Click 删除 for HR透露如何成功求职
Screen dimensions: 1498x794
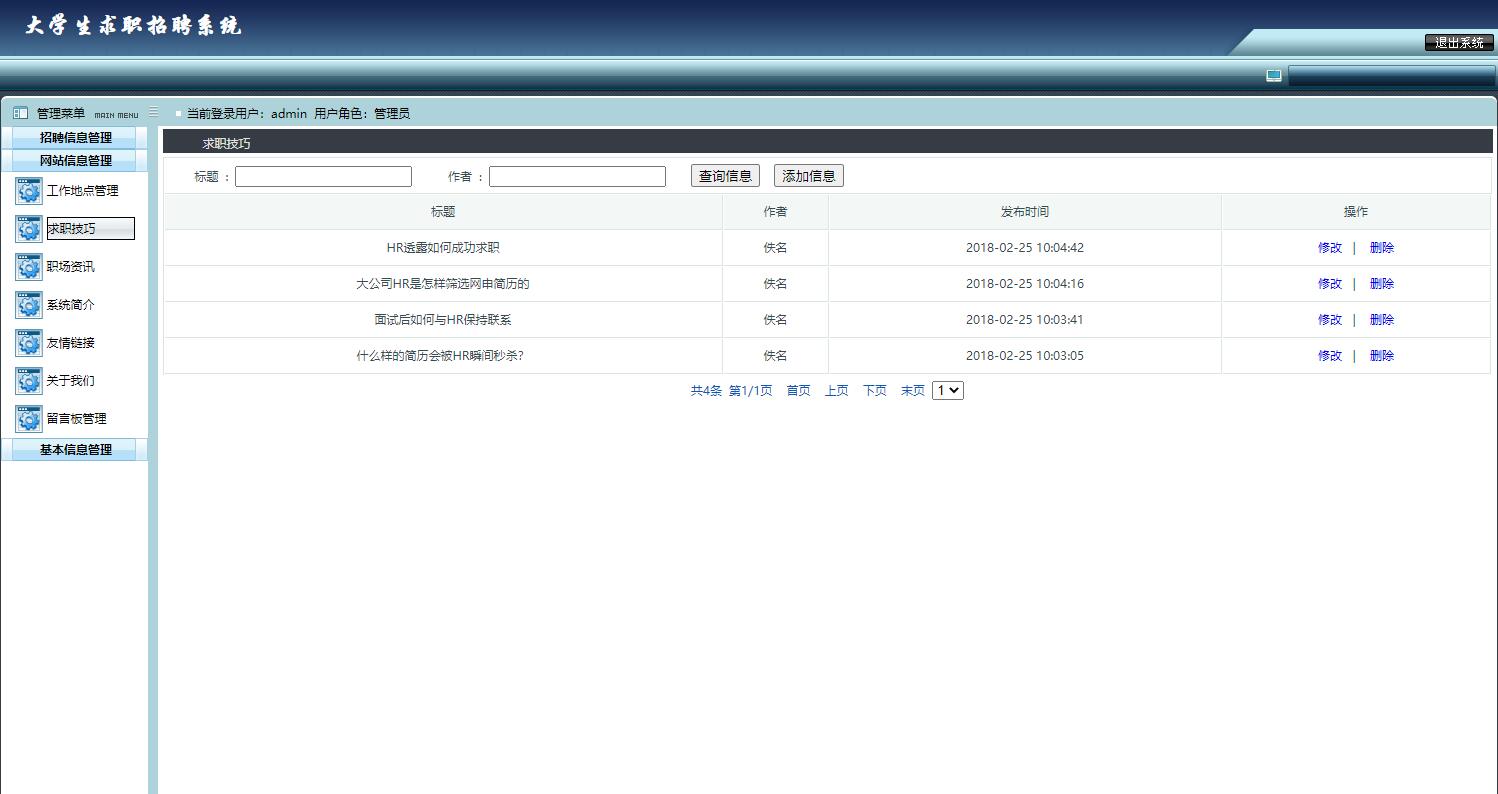pos(1381,248)
